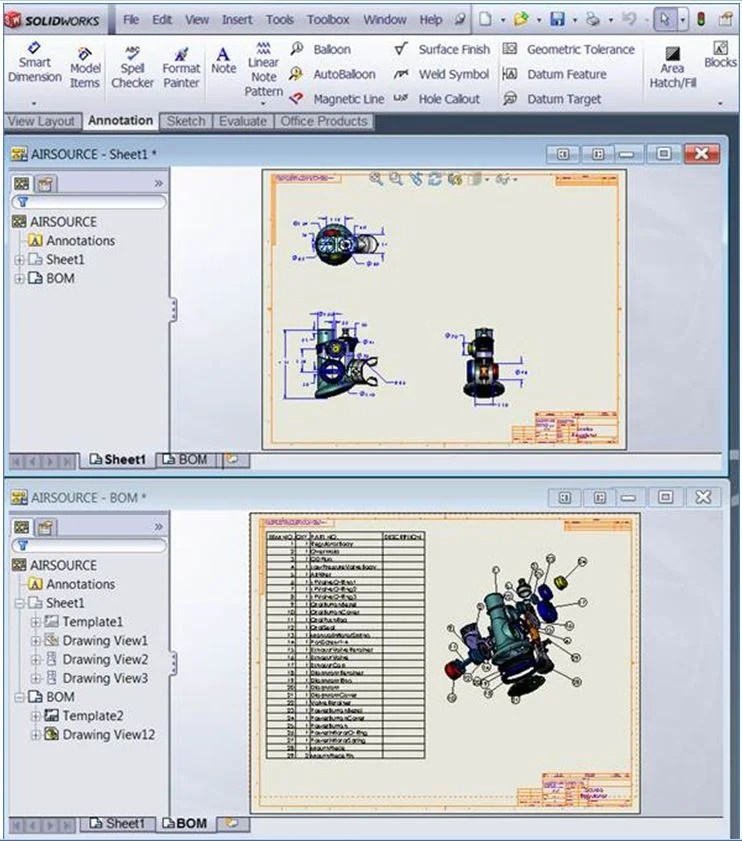Image resolution: width=742 pixels, height=841 pixels.
Task: Click filter field in Sheet1 window tree
Action: click(90, 202)
